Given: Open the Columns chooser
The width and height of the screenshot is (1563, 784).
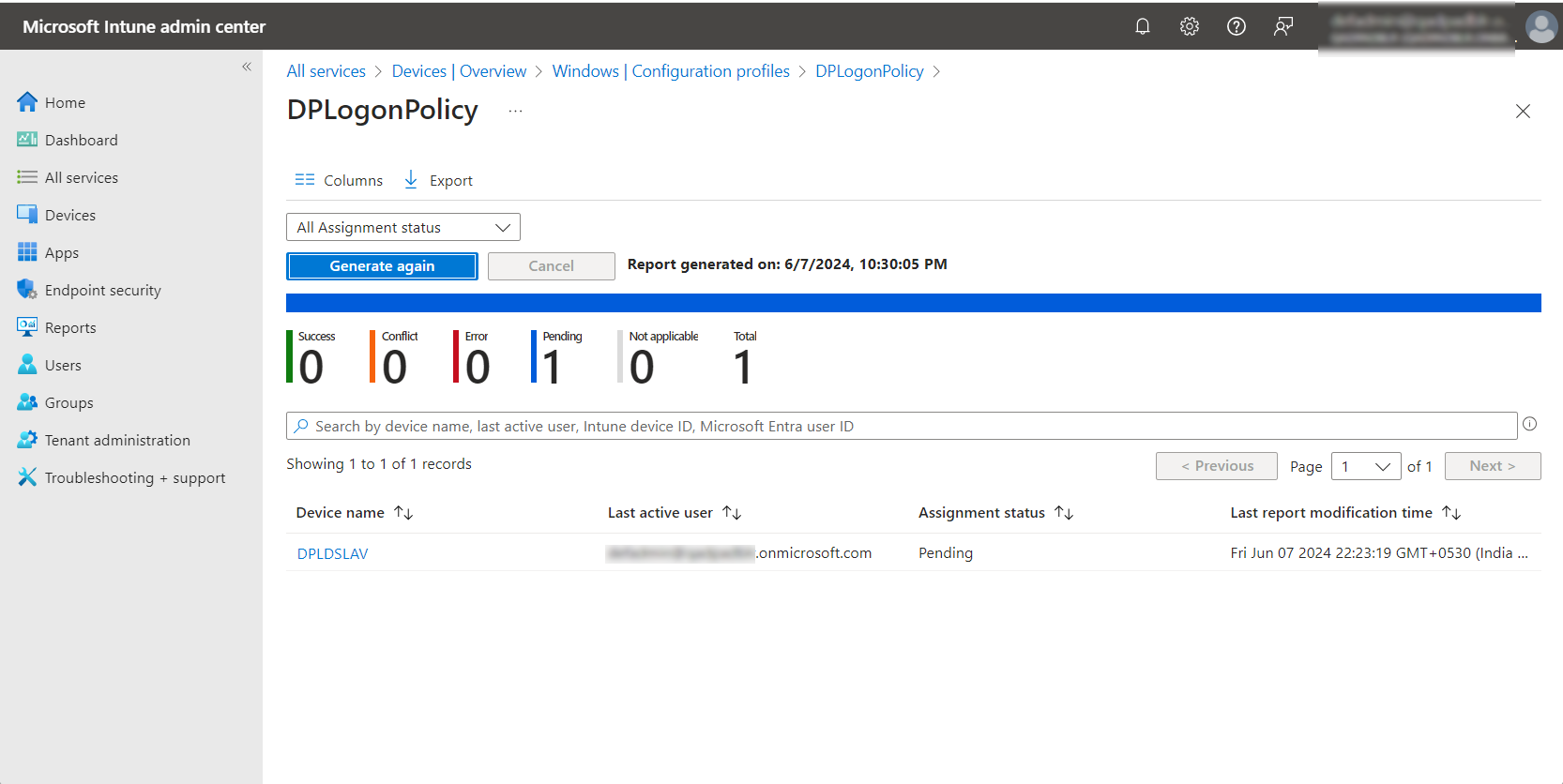Looking at the screenshot, I should pos(339,180).
